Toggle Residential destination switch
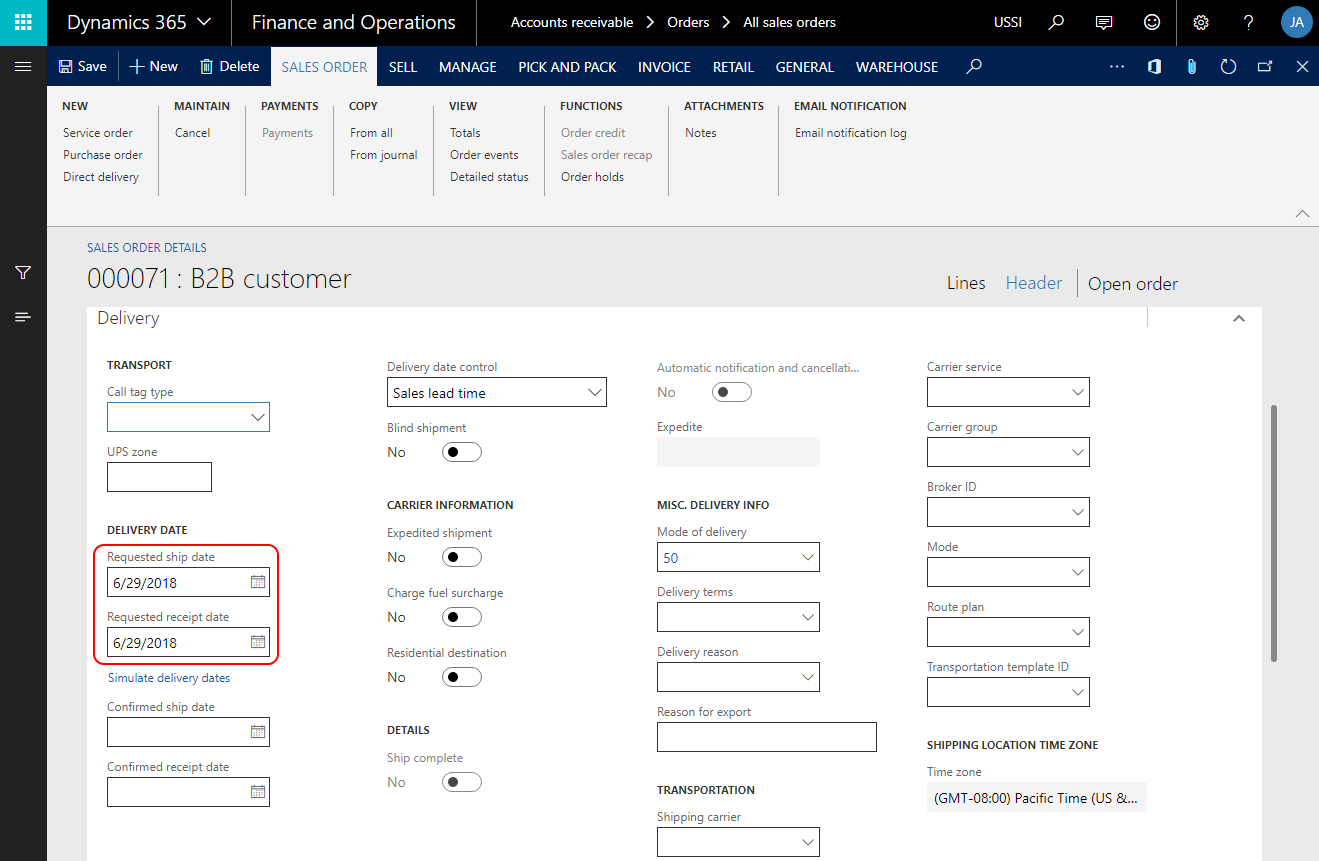The width and height of the screenshot is (1319, 861). click(x=461, y=677)
